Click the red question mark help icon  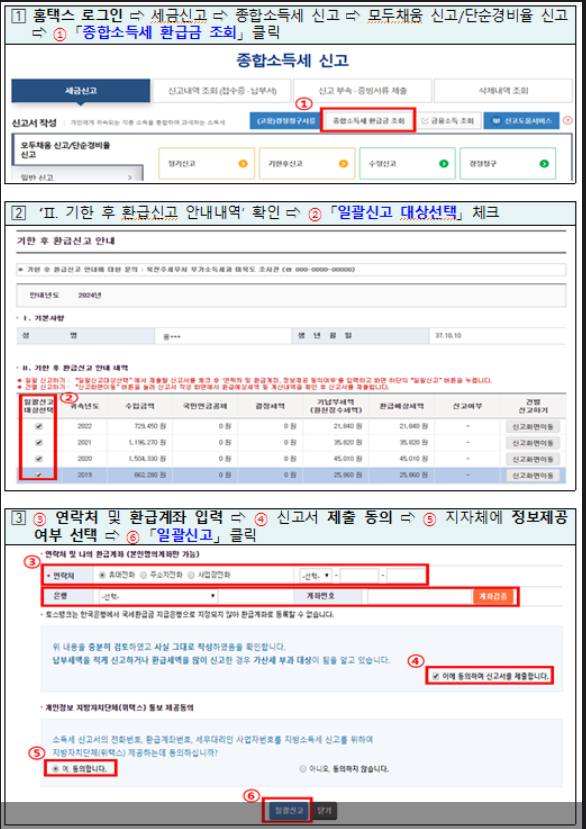[x=567, y=121]
